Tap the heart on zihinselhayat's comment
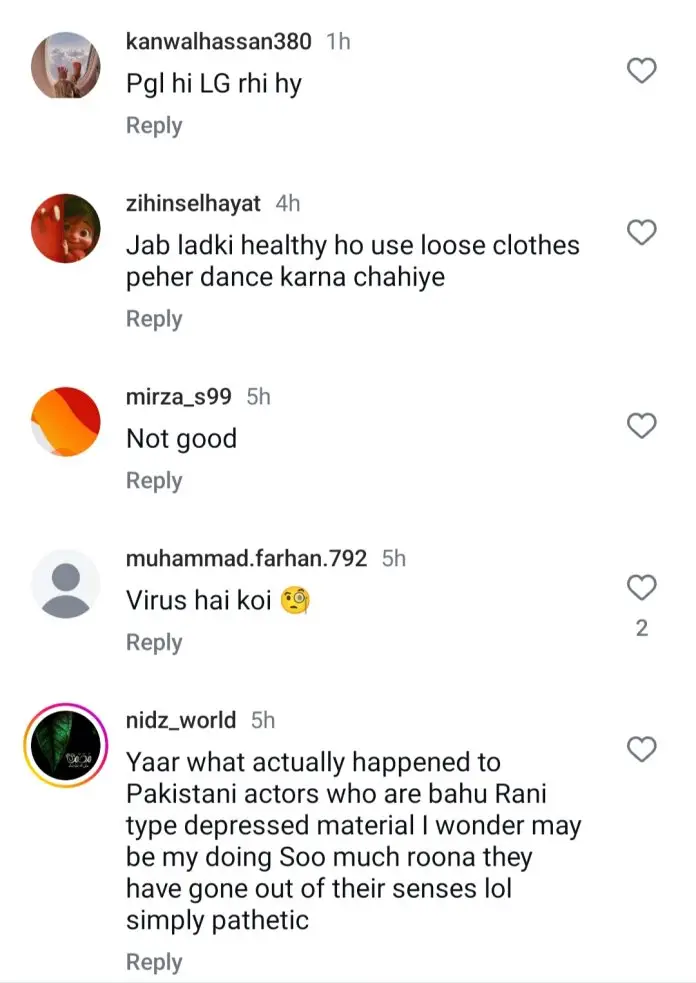This screenshot has height=983, width=696. [x=641, y=233]
